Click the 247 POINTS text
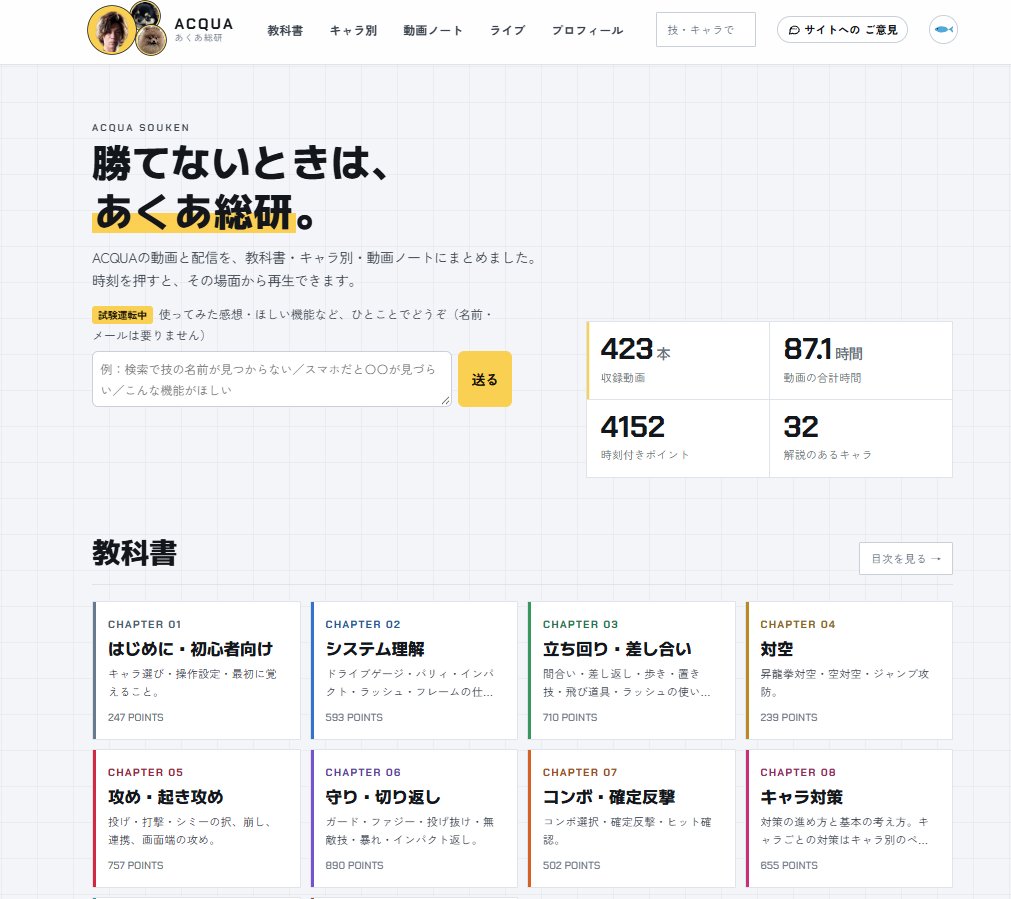The width and height of the screenshot is (1011, 899). point(135,717)
